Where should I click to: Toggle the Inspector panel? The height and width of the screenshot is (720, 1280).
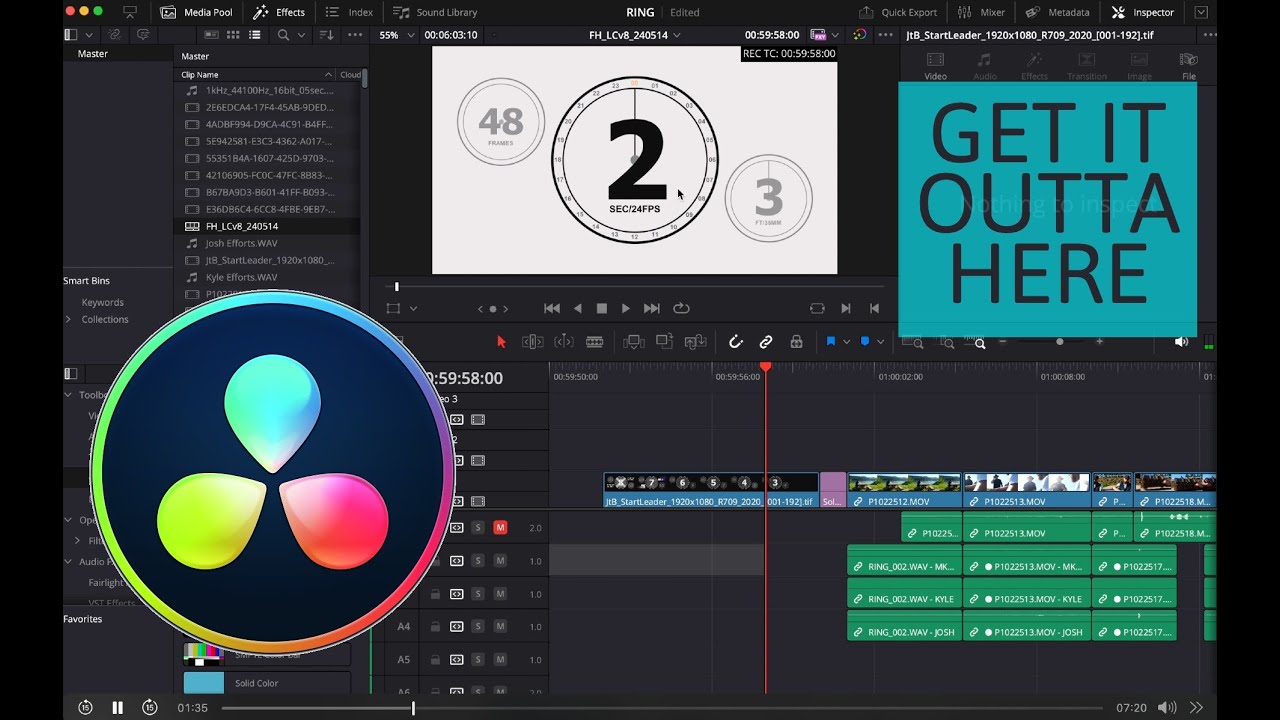pyautogui.click(x=1143, y=12)
